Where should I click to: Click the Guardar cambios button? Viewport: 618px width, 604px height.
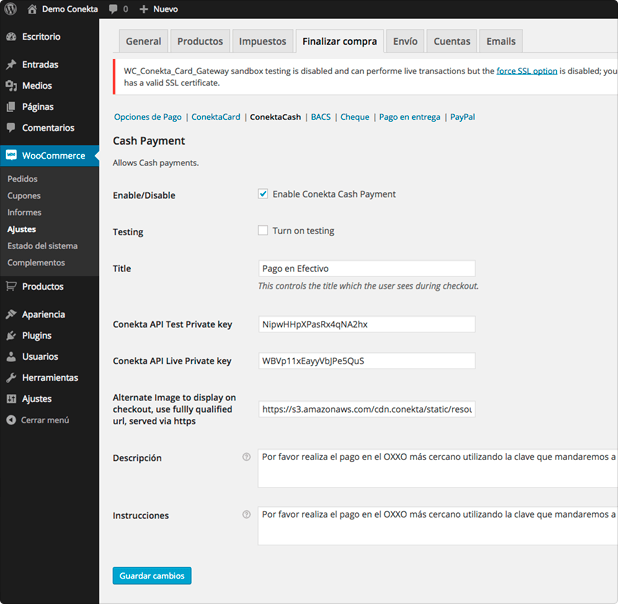coord(152,576)
